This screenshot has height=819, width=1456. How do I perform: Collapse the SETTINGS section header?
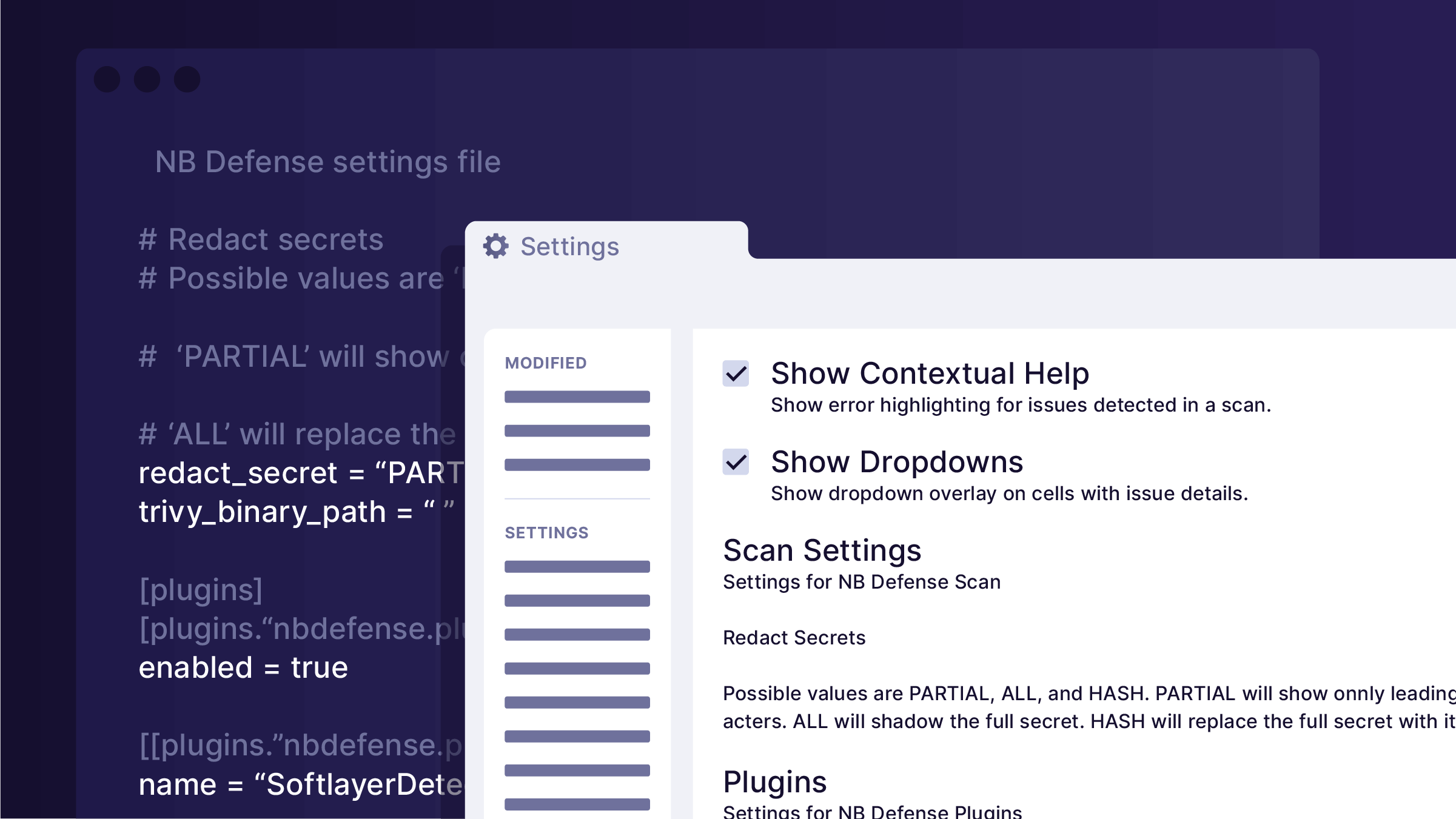coord(546,532)
